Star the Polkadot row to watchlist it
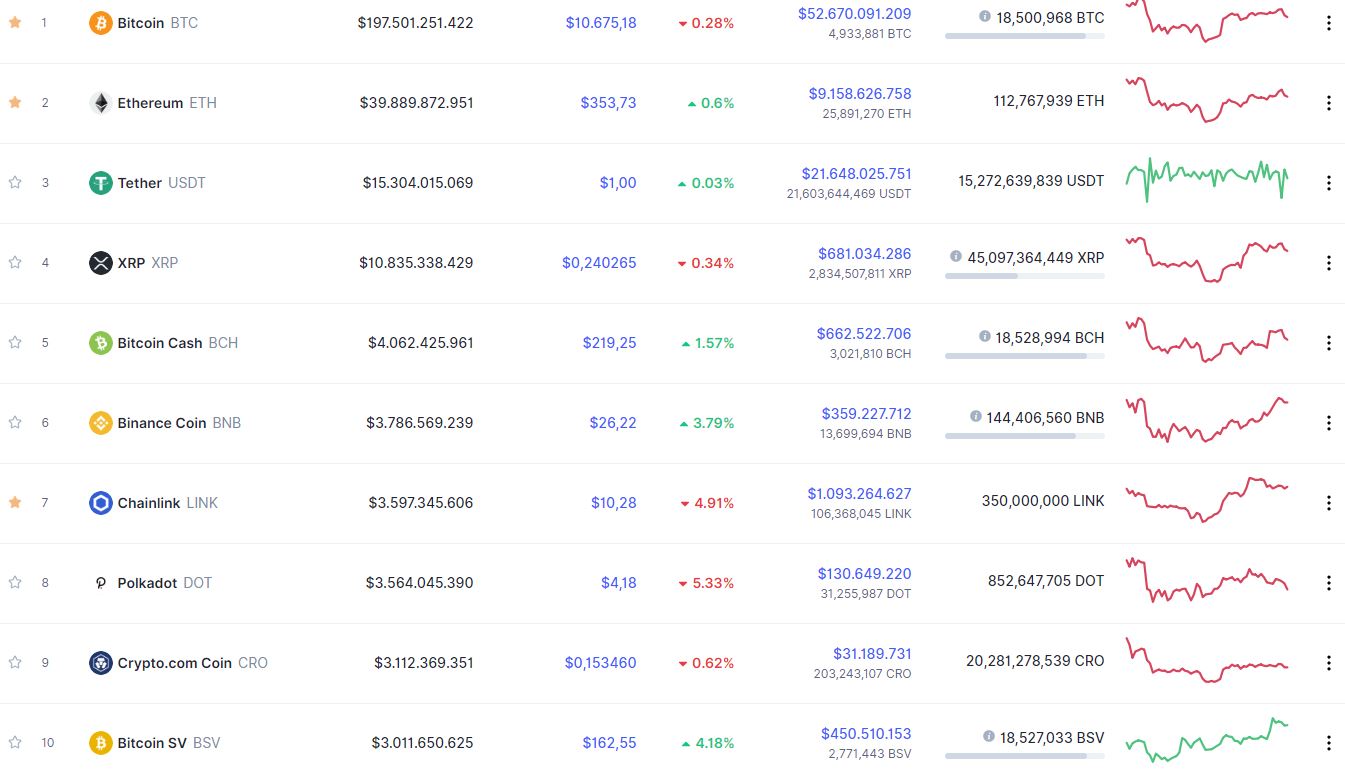The height and width of the screenshot is (771, 1345). click(14, 582)
